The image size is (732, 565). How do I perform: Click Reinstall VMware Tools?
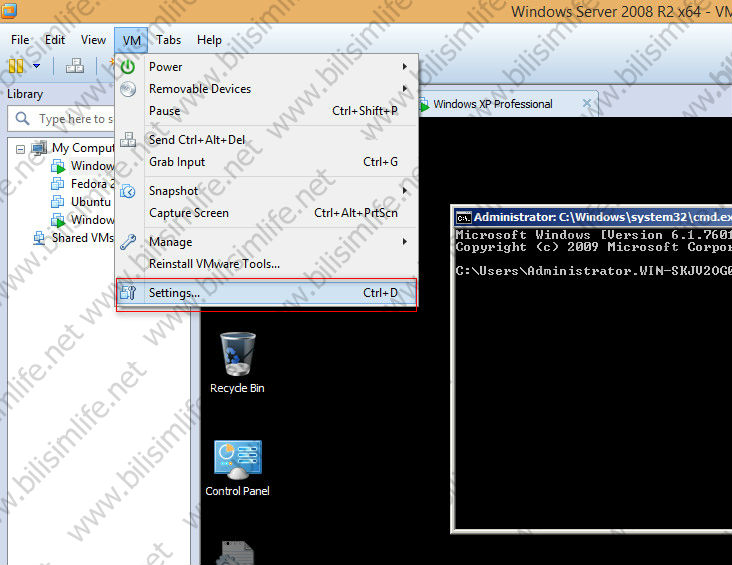coord(214,264)
